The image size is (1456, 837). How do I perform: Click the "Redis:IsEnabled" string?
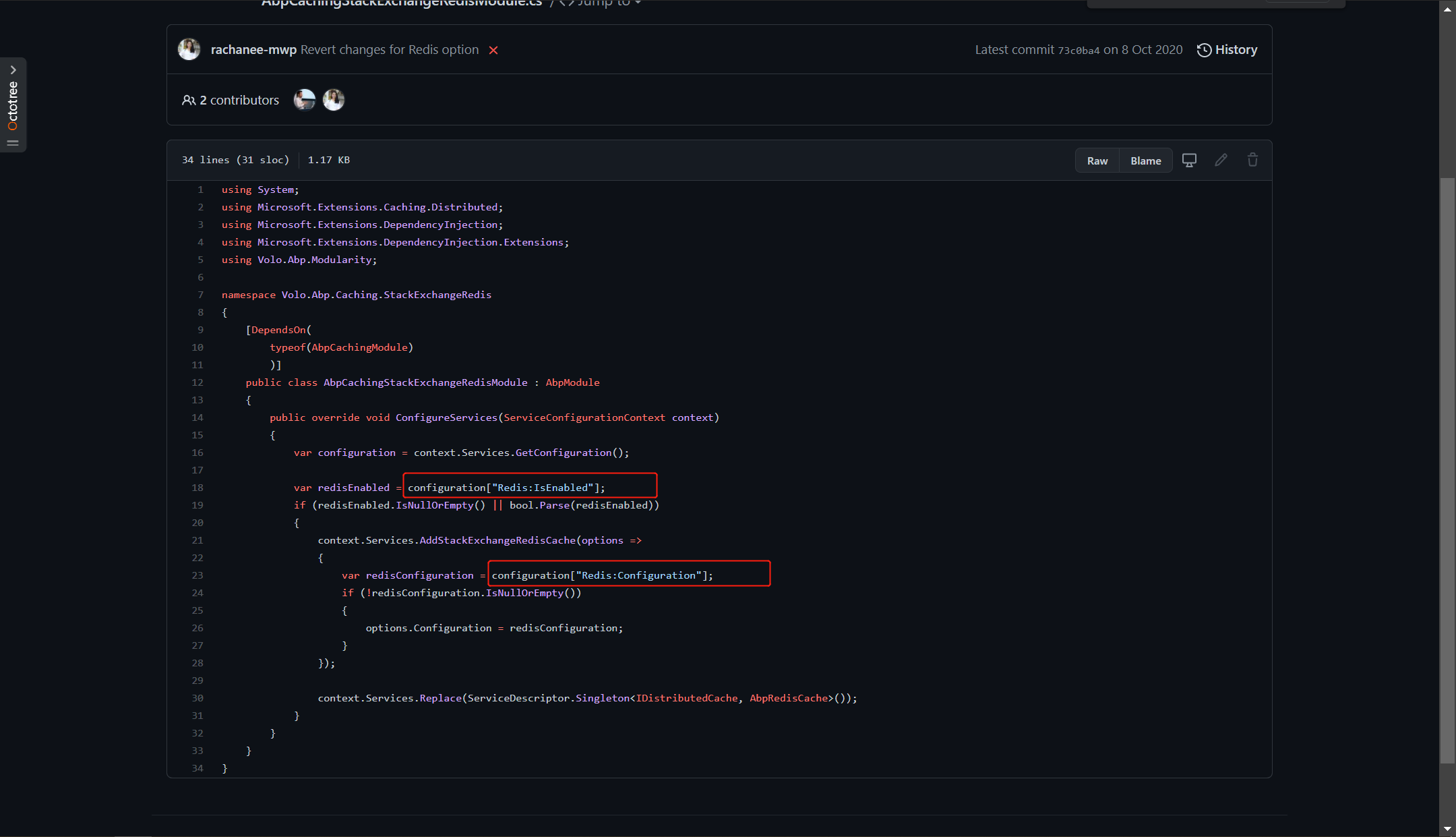[x=543, y=488]
